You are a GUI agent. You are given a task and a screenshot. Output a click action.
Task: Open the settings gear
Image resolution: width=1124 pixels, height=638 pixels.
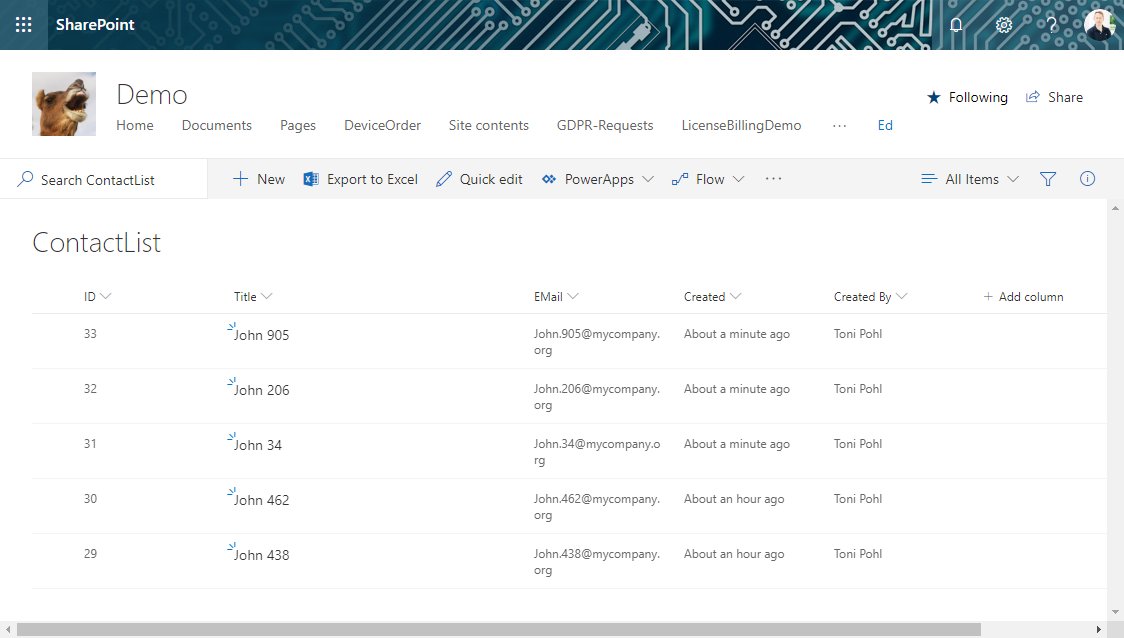pos(1004,25)
